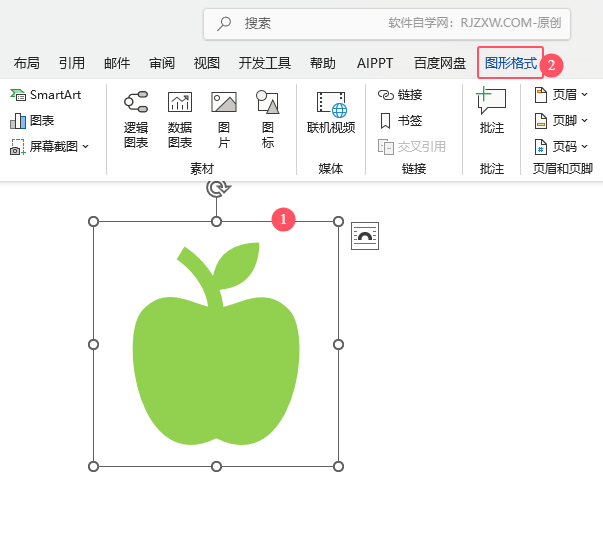The width and height of the screenshot is (603, 549).
Task: Insert 联机视频 online video
Action: [x=331, y=112]
